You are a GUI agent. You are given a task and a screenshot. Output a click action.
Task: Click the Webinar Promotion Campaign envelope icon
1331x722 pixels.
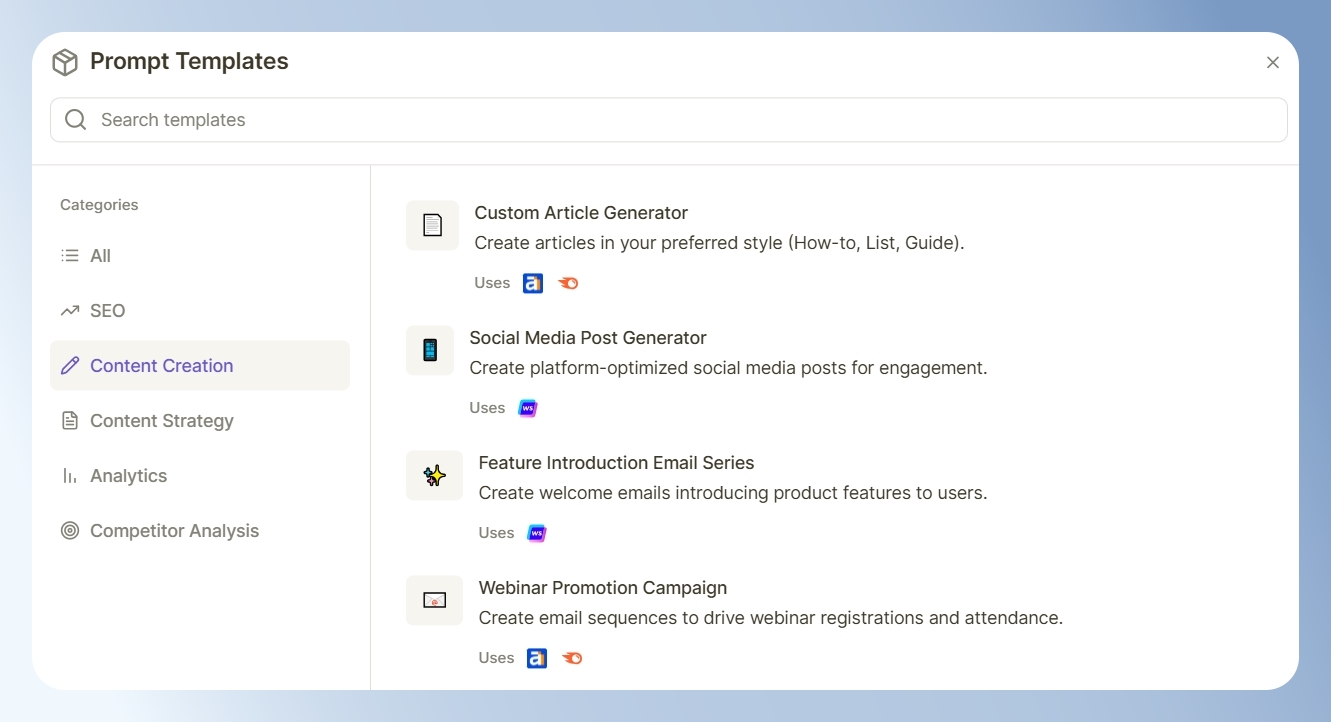click(434, 600)
